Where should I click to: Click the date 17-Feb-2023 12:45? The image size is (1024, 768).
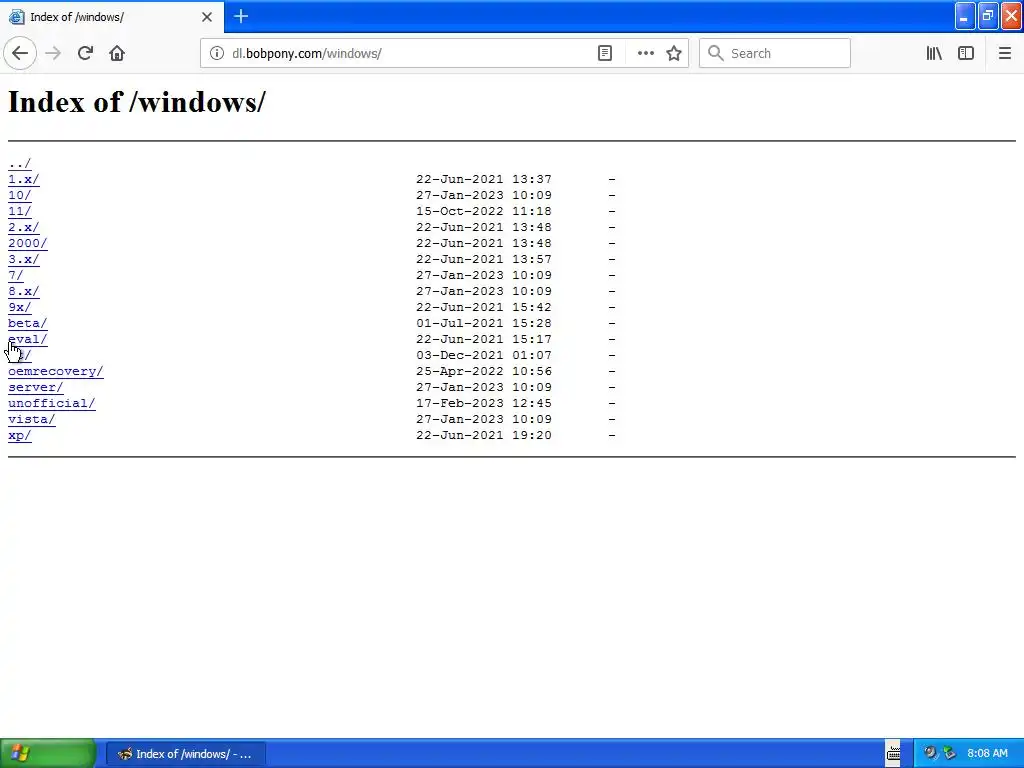click(x=484, y=403)
